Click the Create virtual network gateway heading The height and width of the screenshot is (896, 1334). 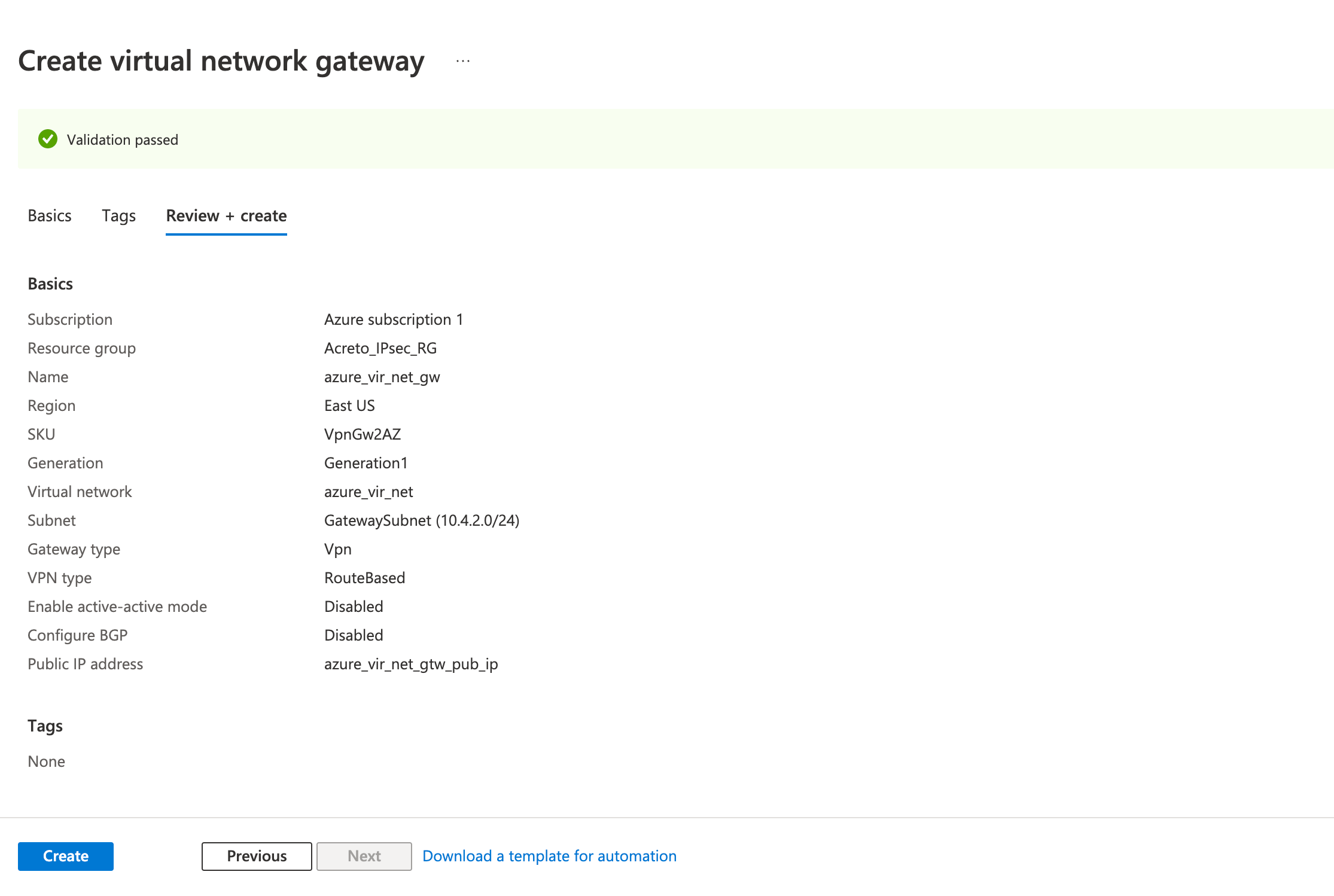[221, 61]
